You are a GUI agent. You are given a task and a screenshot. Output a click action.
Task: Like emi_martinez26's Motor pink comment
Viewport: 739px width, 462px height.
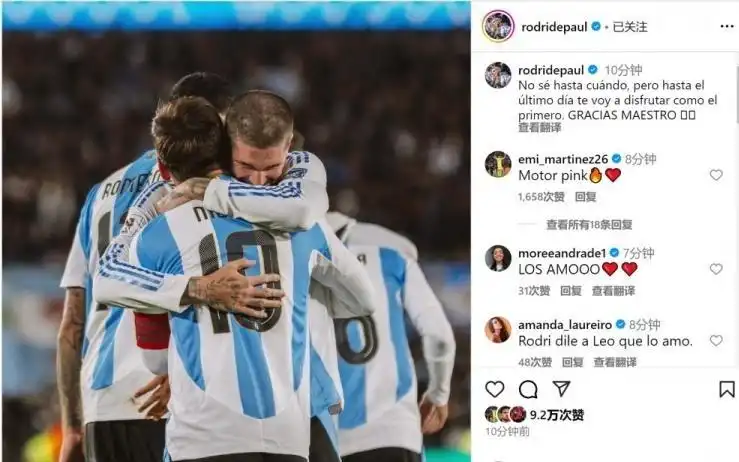click(x=716, y=175)
